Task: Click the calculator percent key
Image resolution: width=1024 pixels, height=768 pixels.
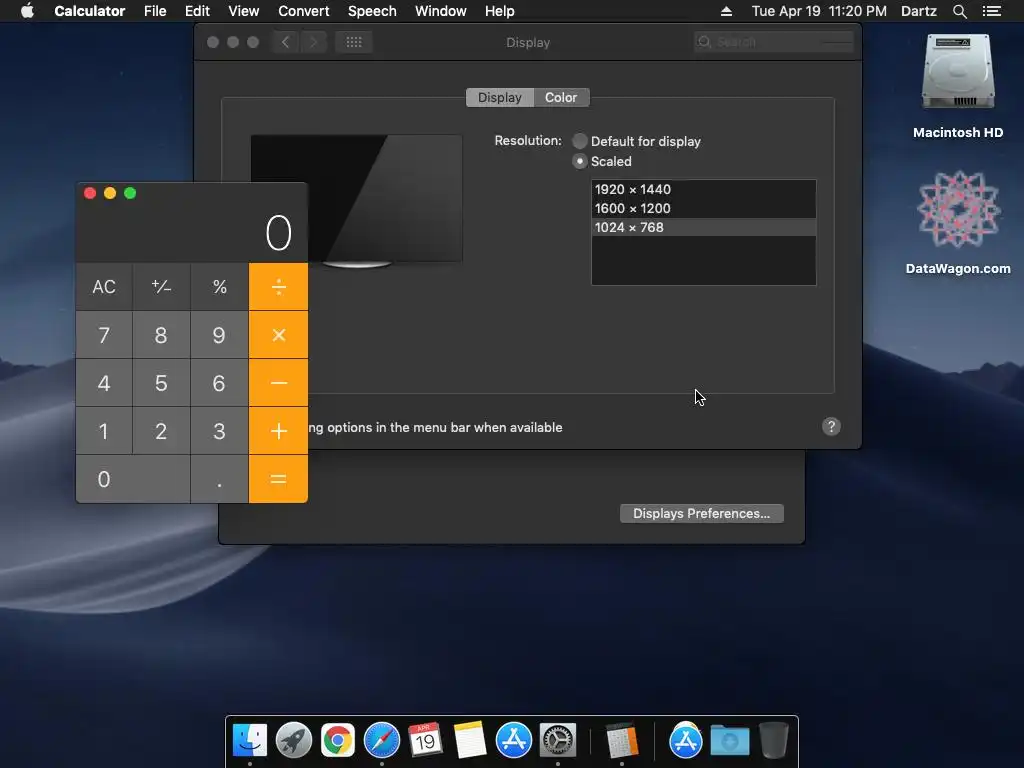Action: pos(219,287)
